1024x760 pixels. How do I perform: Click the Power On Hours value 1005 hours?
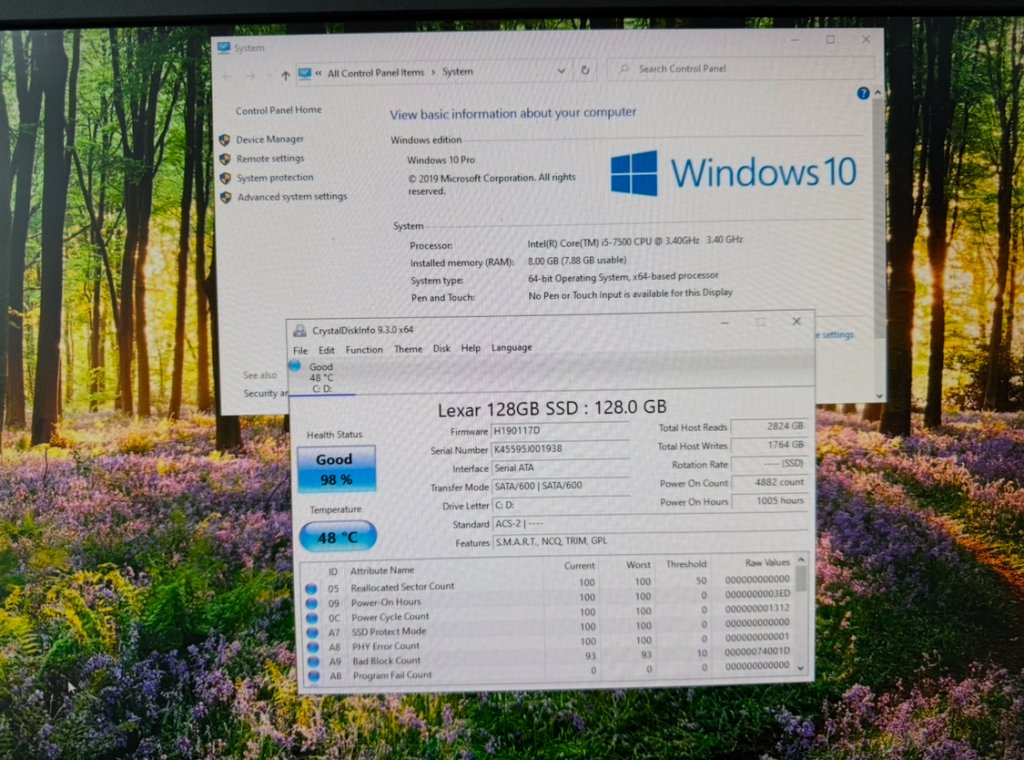click(x=768, y=501)
